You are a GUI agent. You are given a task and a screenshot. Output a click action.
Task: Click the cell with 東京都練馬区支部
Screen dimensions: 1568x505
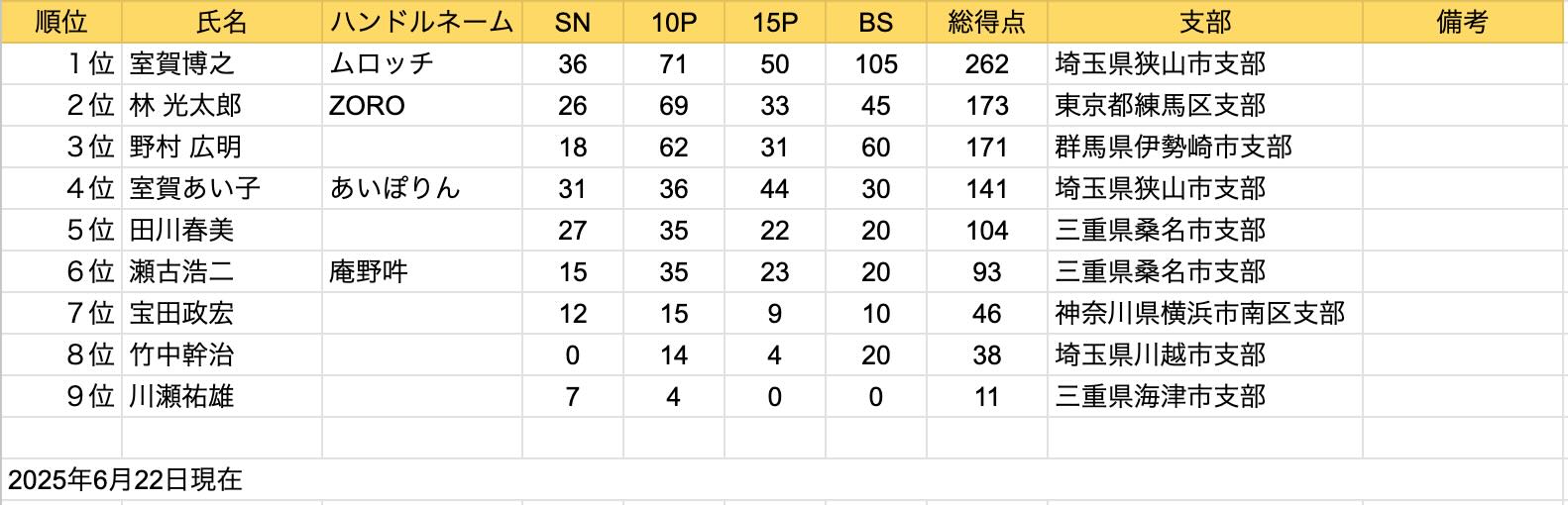pos(1205,106)
